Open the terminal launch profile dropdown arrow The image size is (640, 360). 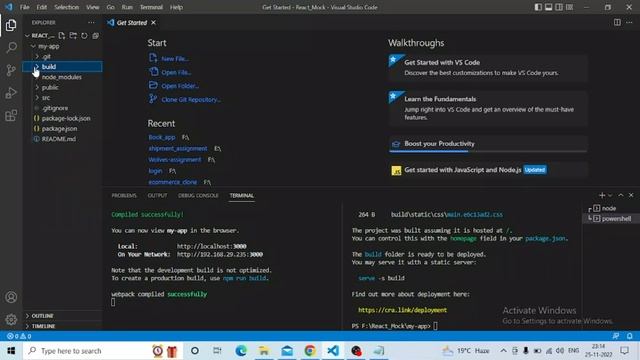pos(610,196)
